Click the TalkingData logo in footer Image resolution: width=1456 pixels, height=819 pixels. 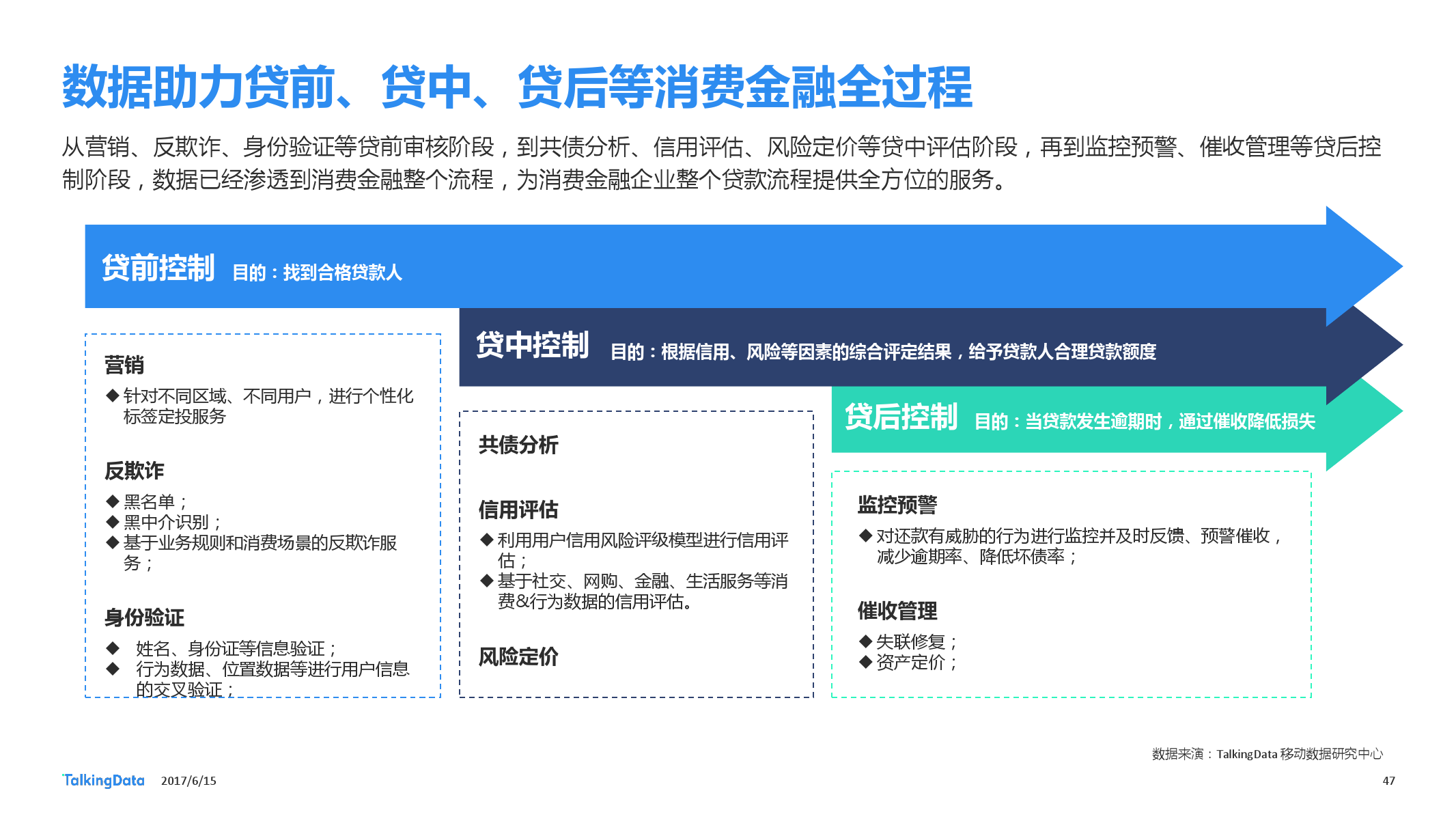coord(103,780)
